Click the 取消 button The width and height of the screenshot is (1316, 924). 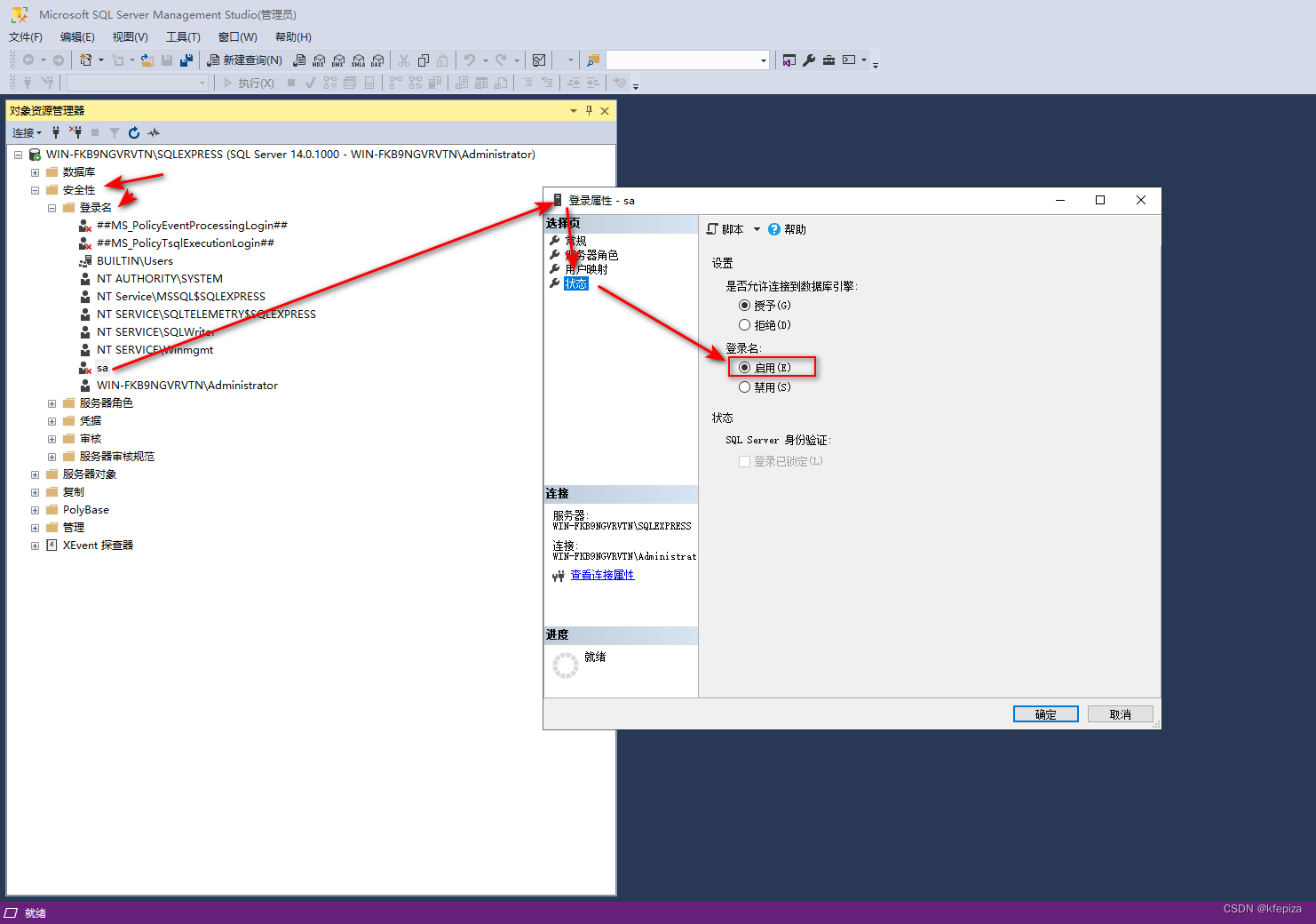[1120, 714]
